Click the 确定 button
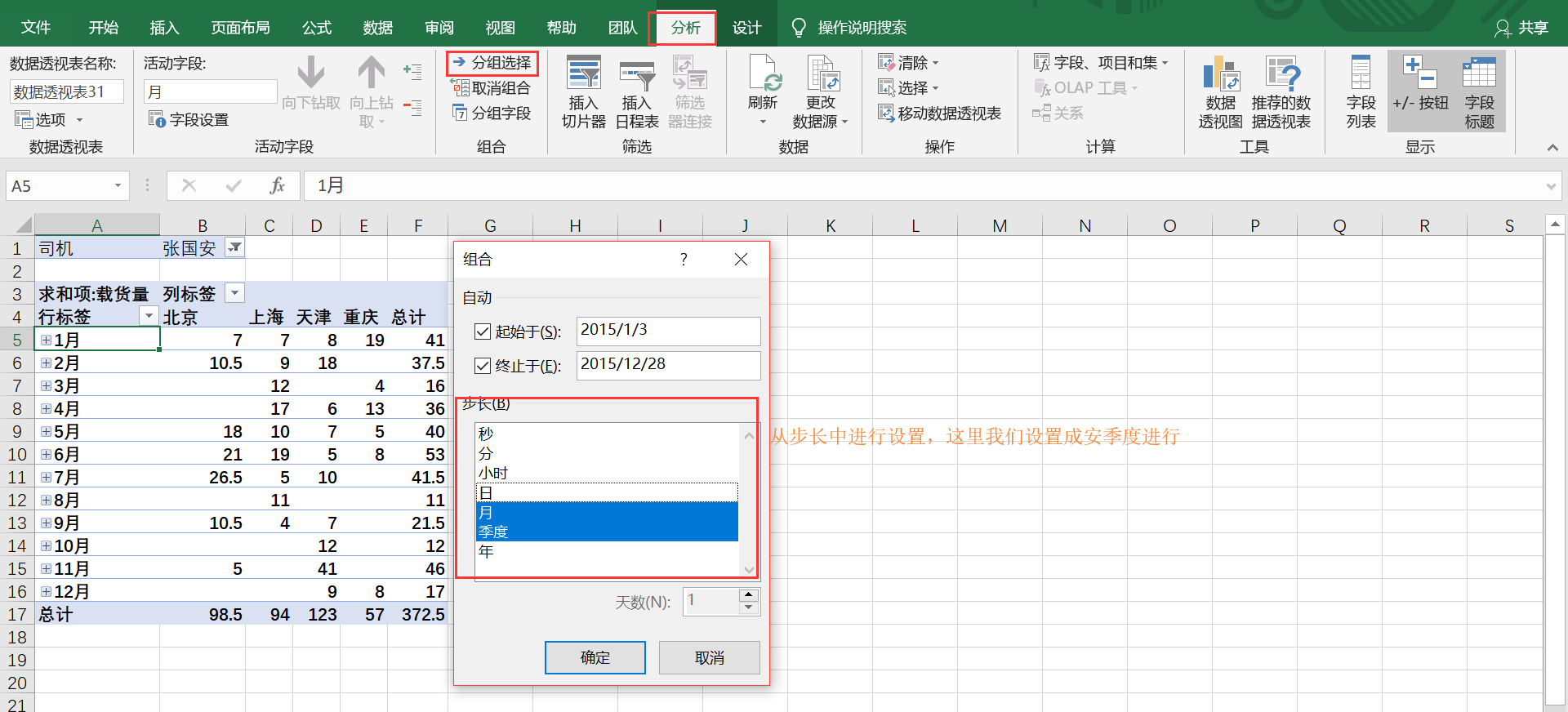This screenshot has height=712, width=1568. point(595,657)
